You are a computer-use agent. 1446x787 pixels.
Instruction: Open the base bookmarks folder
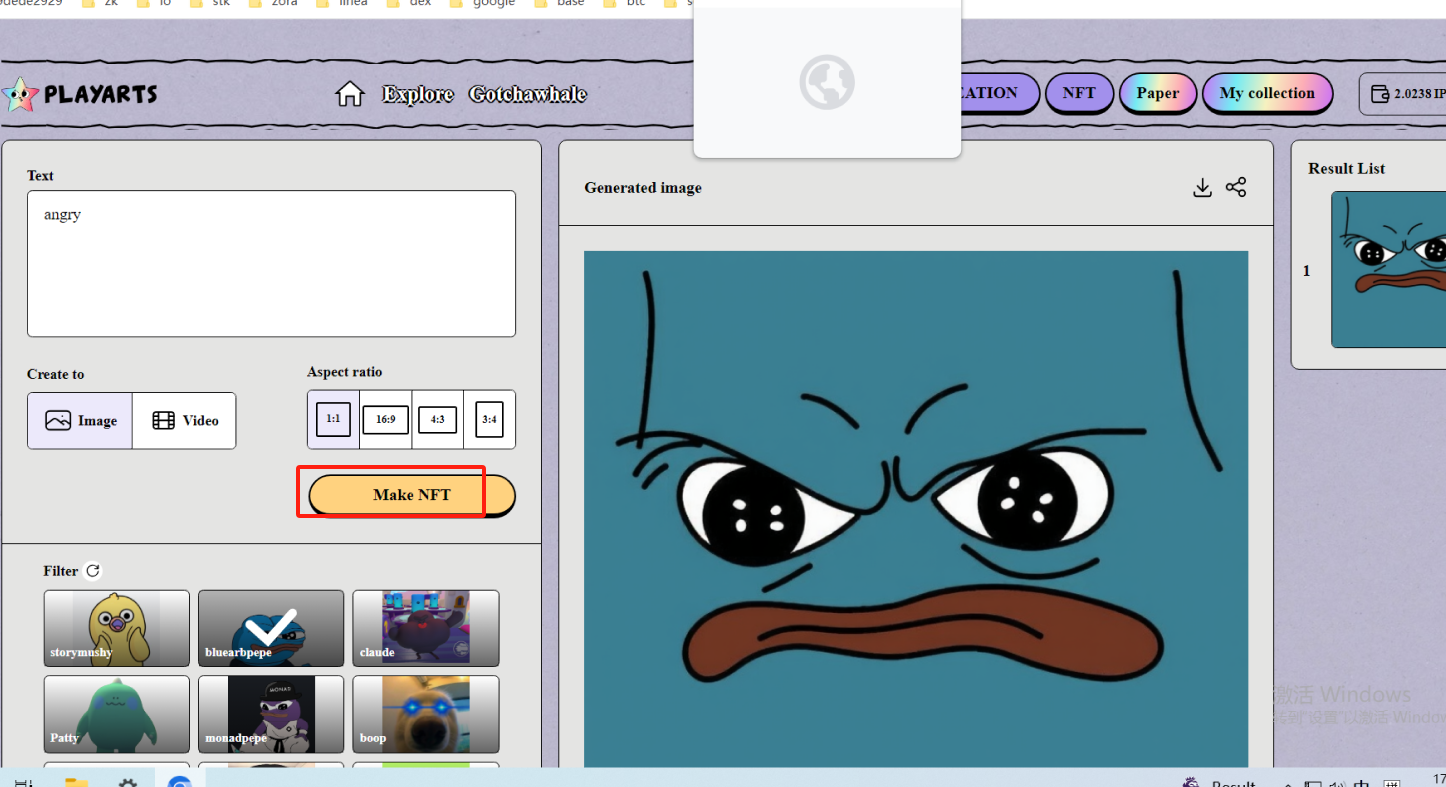(560, 3)
